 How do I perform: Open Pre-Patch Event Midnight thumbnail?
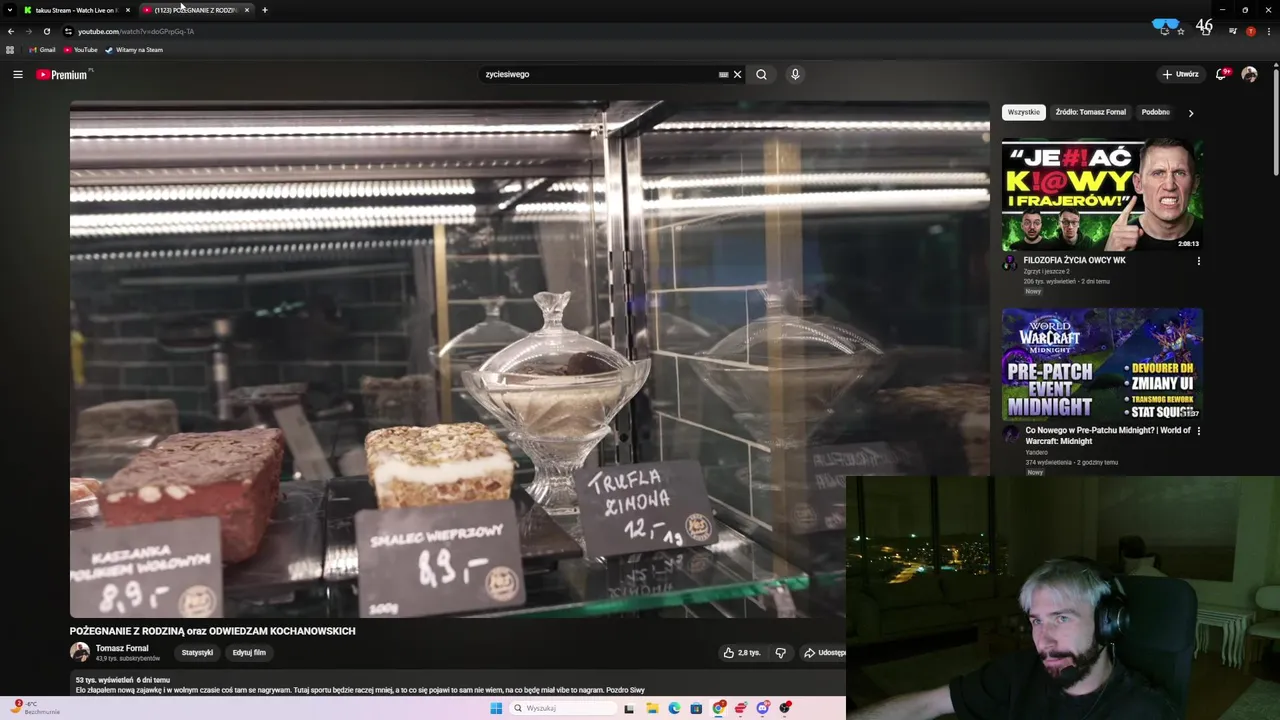[1102, 364]
